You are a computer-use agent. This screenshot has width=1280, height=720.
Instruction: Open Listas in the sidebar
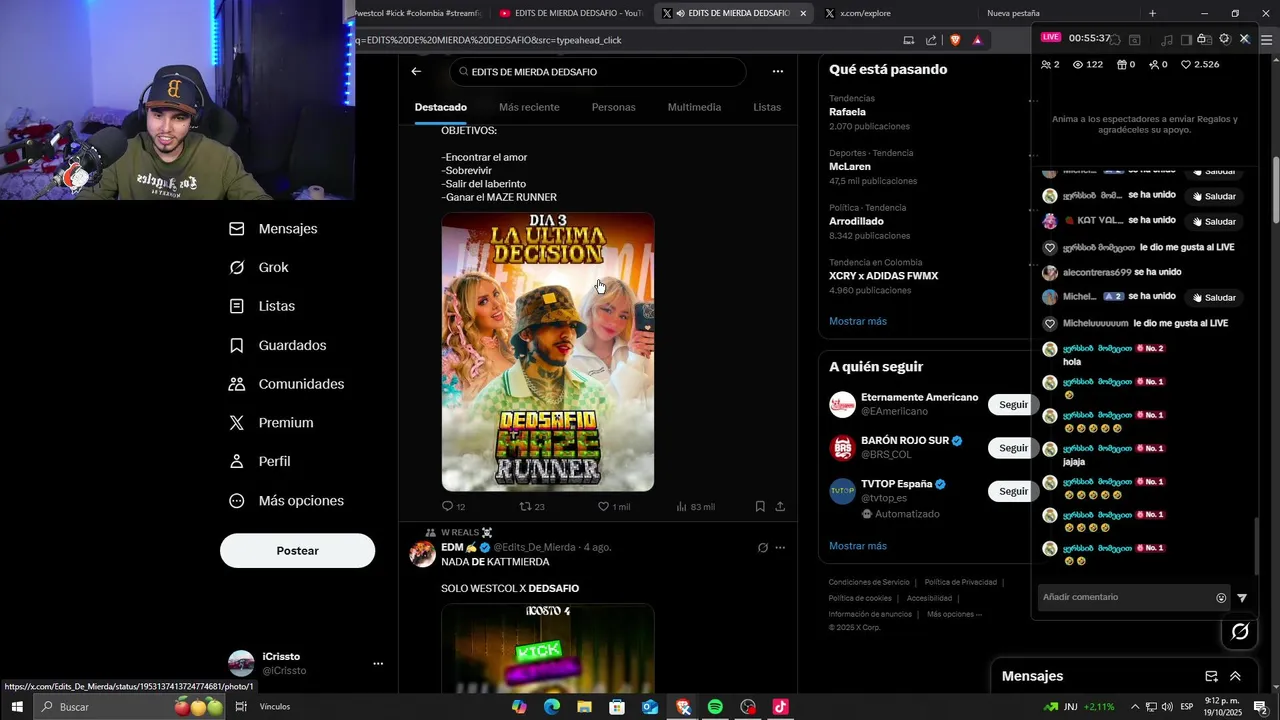pyautogui.click(x=262, y=306)
